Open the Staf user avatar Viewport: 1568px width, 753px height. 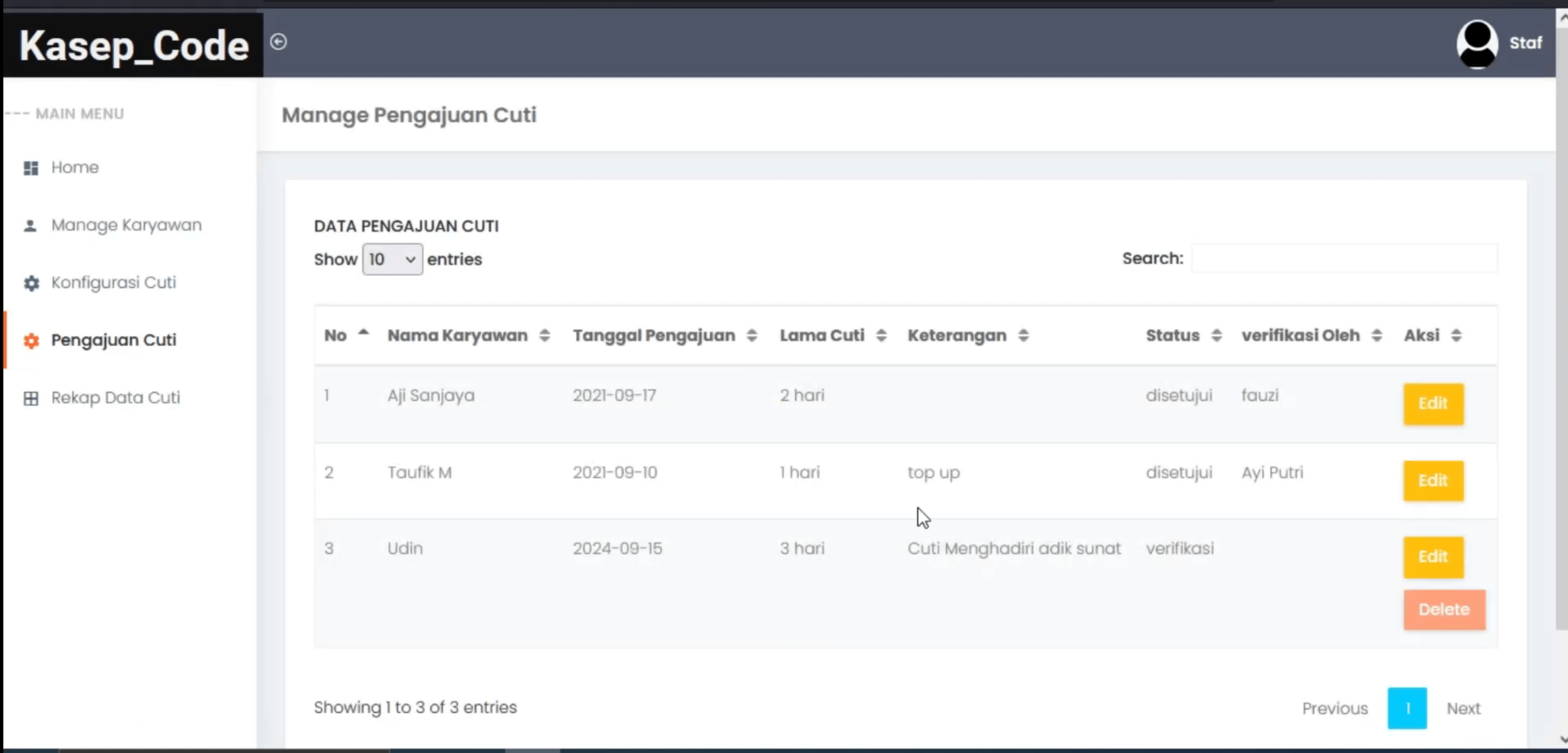1477,44
